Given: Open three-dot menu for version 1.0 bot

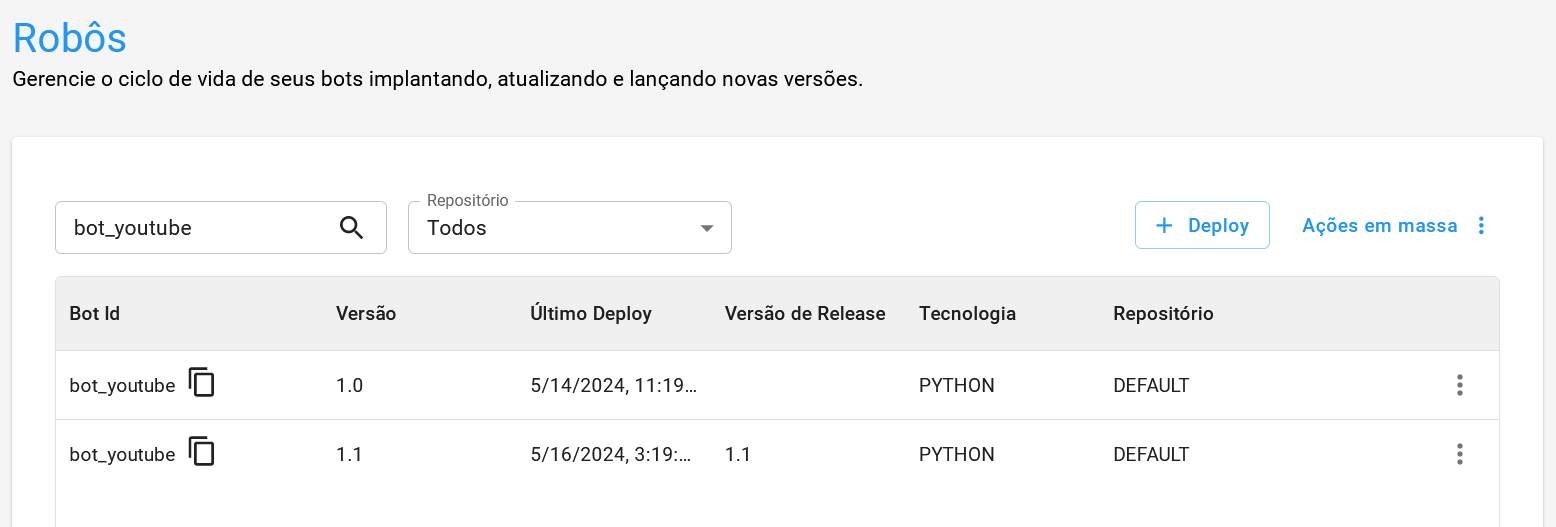Looking at the screenshot, I should pyautogui.click(x=1460, y=385).
